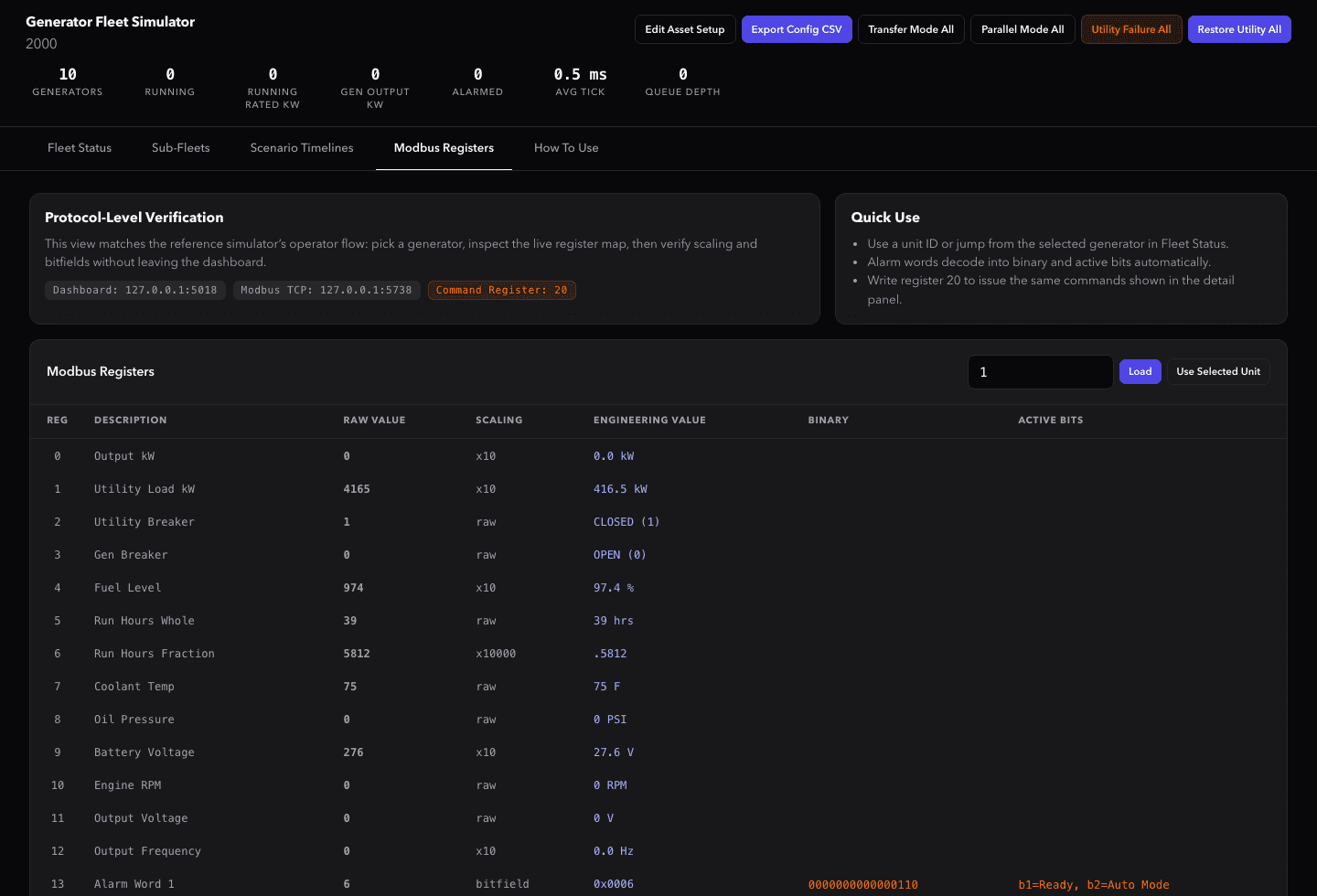Switch to Fleet Status tab
The image size is (1317, 896).
(x=80, y=148)
